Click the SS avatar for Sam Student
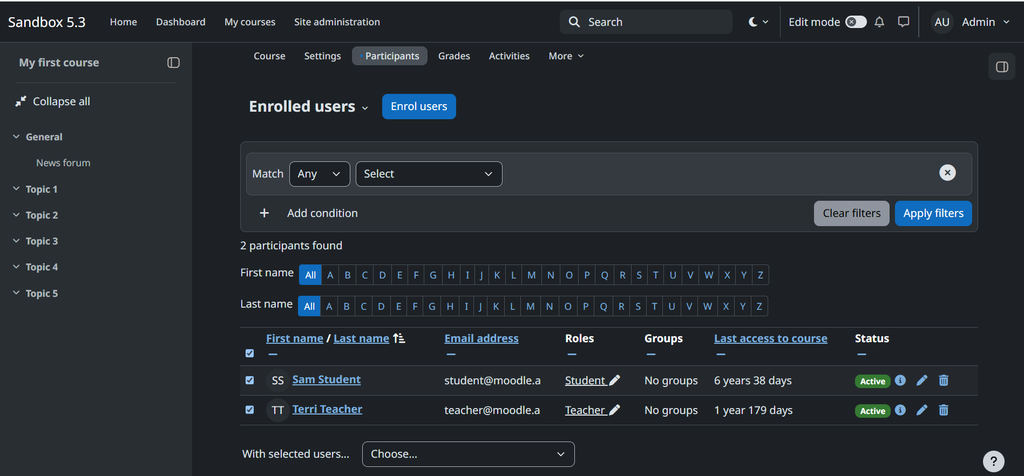 coord(278,380)
